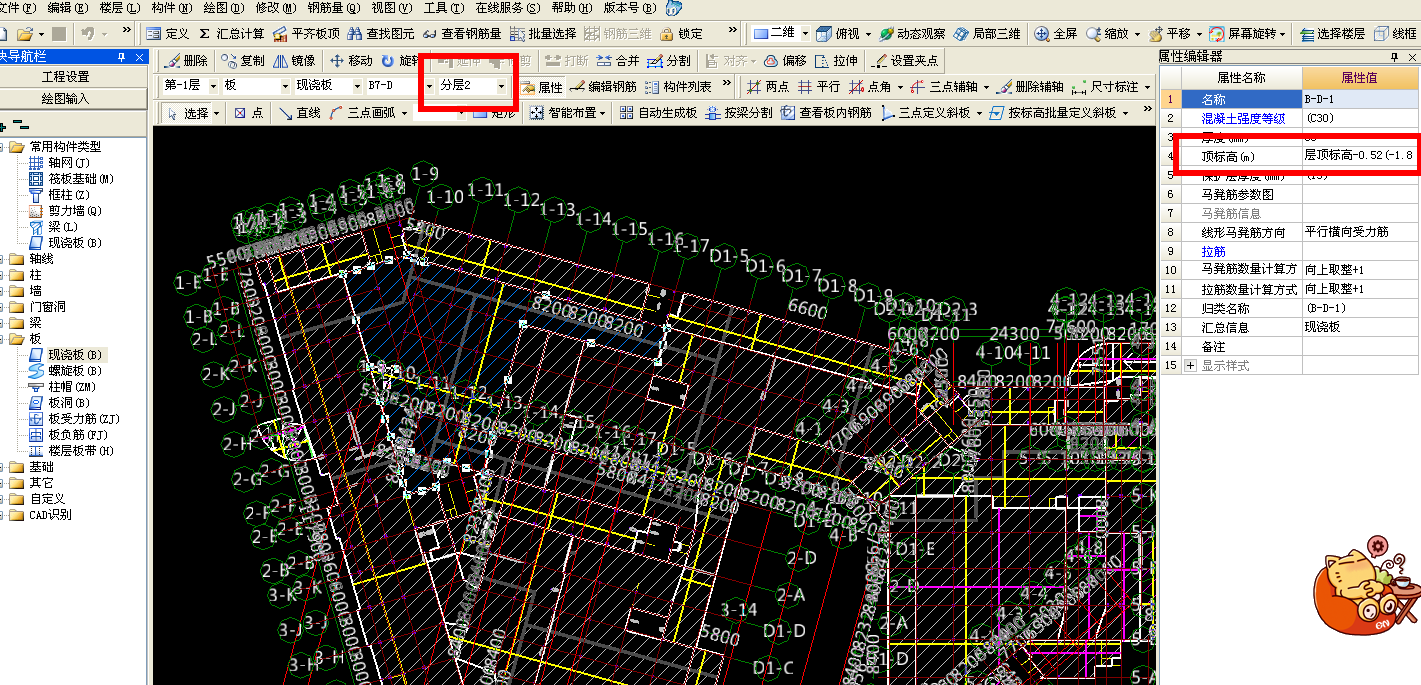Select 两点 two-point auxiliary axis tool
This screenshot has width=1421, height=685.
768,87
